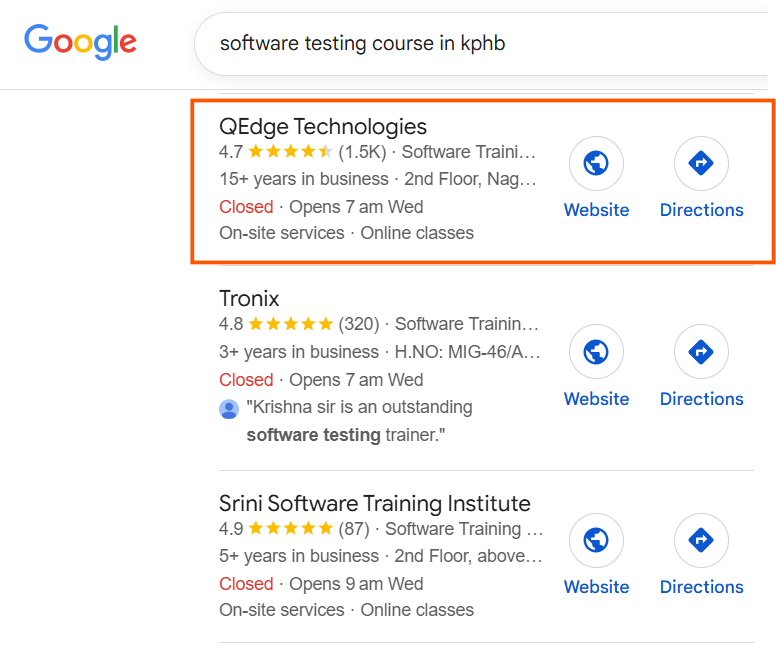Click Directions label for Srini Software Training

click(701, 587)
